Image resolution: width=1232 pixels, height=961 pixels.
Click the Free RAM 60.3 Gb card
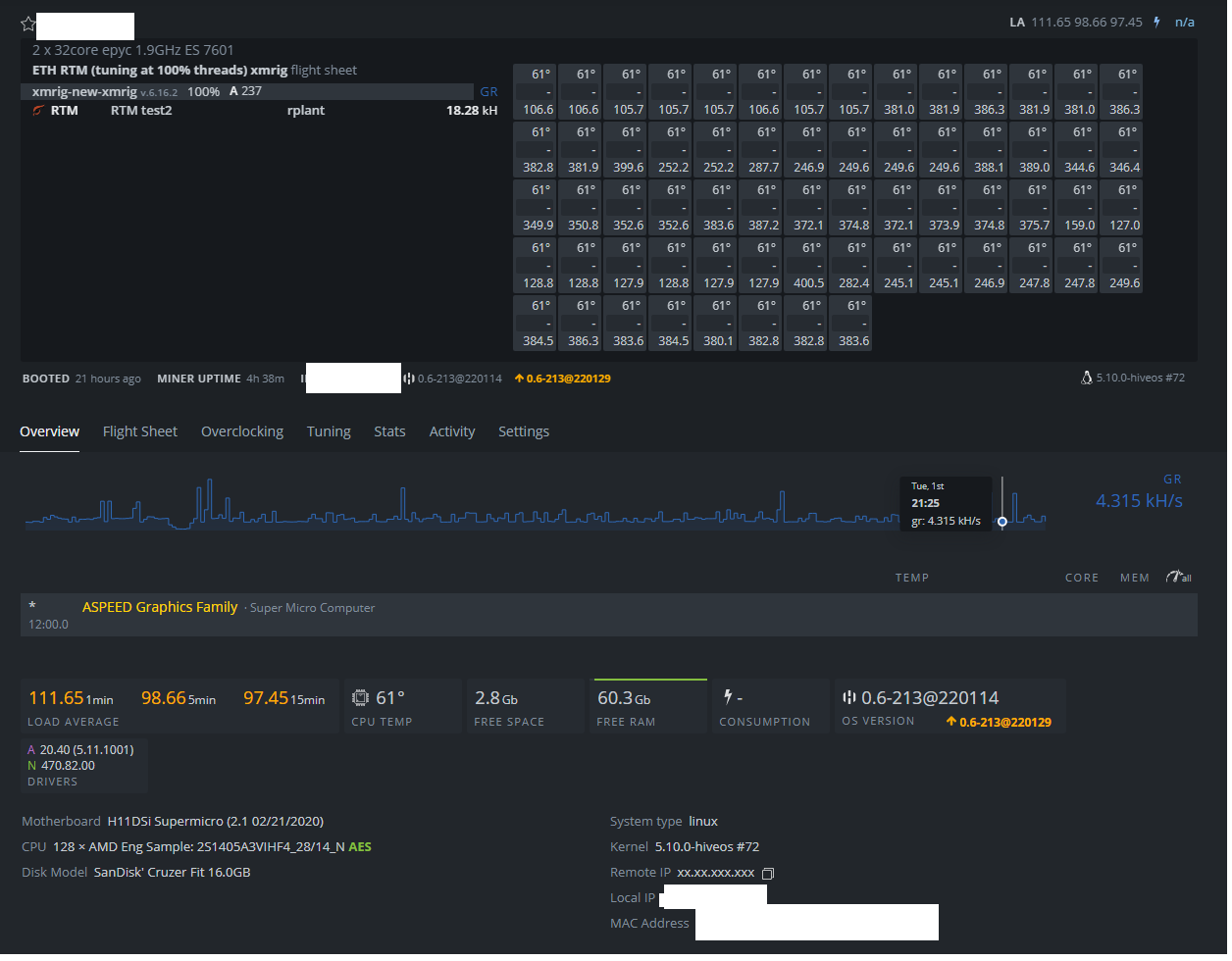pyautogui.click(x=649, y=706)
